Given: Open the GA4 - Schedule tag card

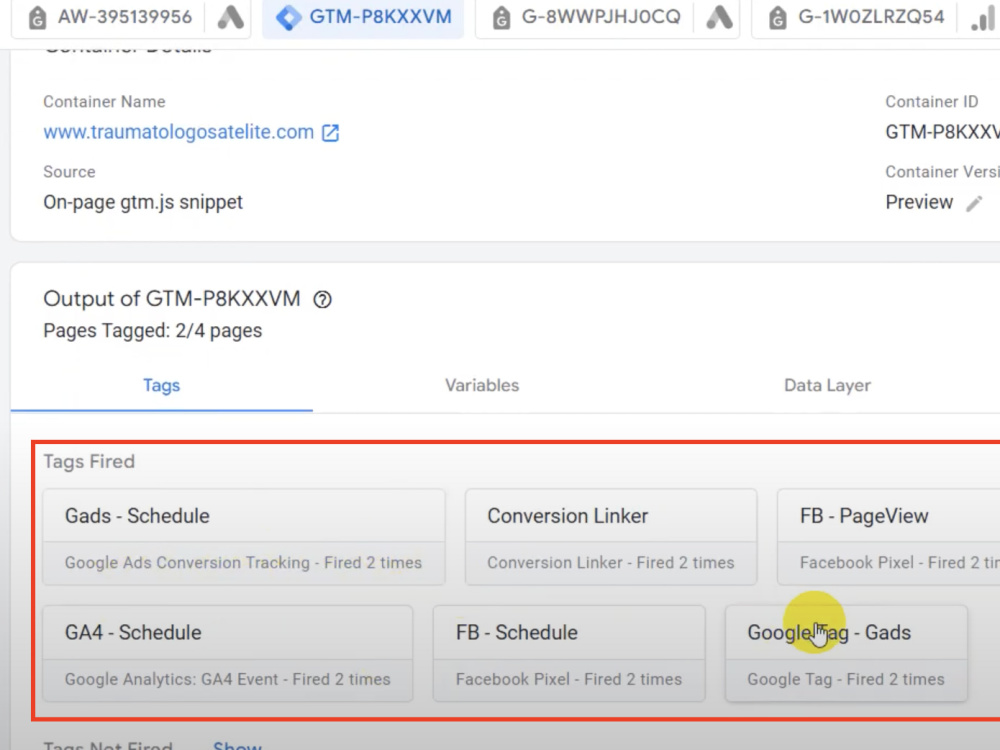Looking at the screenshot, I should pyautogui.click(x=228, y=654).
